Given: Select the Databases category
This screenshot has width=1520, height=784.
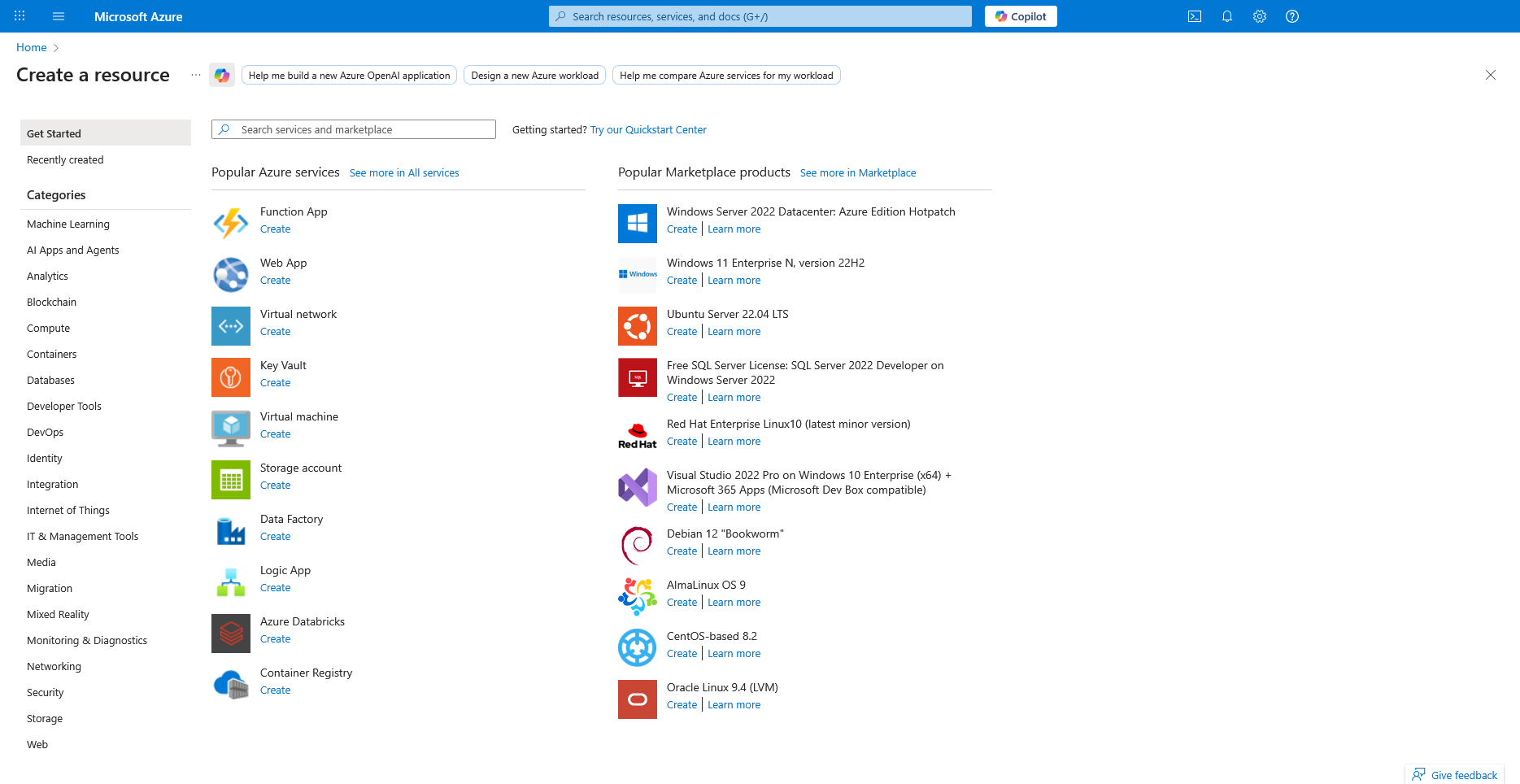Looking at the screenshot, I should point(50,381).
